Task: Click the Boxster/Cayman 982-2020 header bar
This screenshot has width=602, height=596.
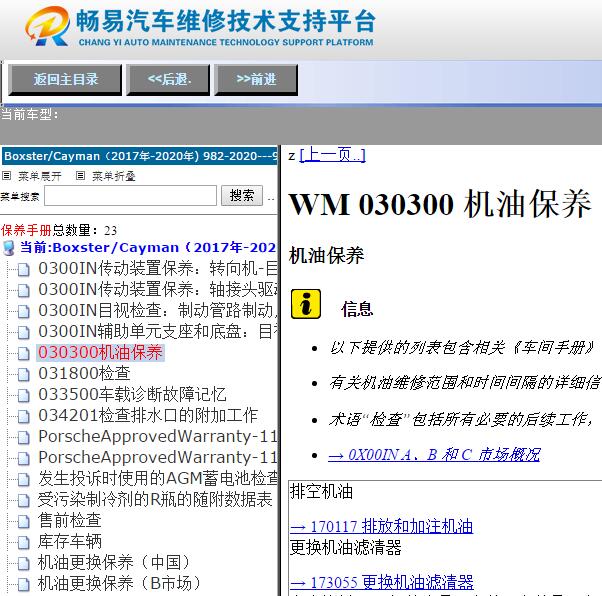Action: pos(139,156)
